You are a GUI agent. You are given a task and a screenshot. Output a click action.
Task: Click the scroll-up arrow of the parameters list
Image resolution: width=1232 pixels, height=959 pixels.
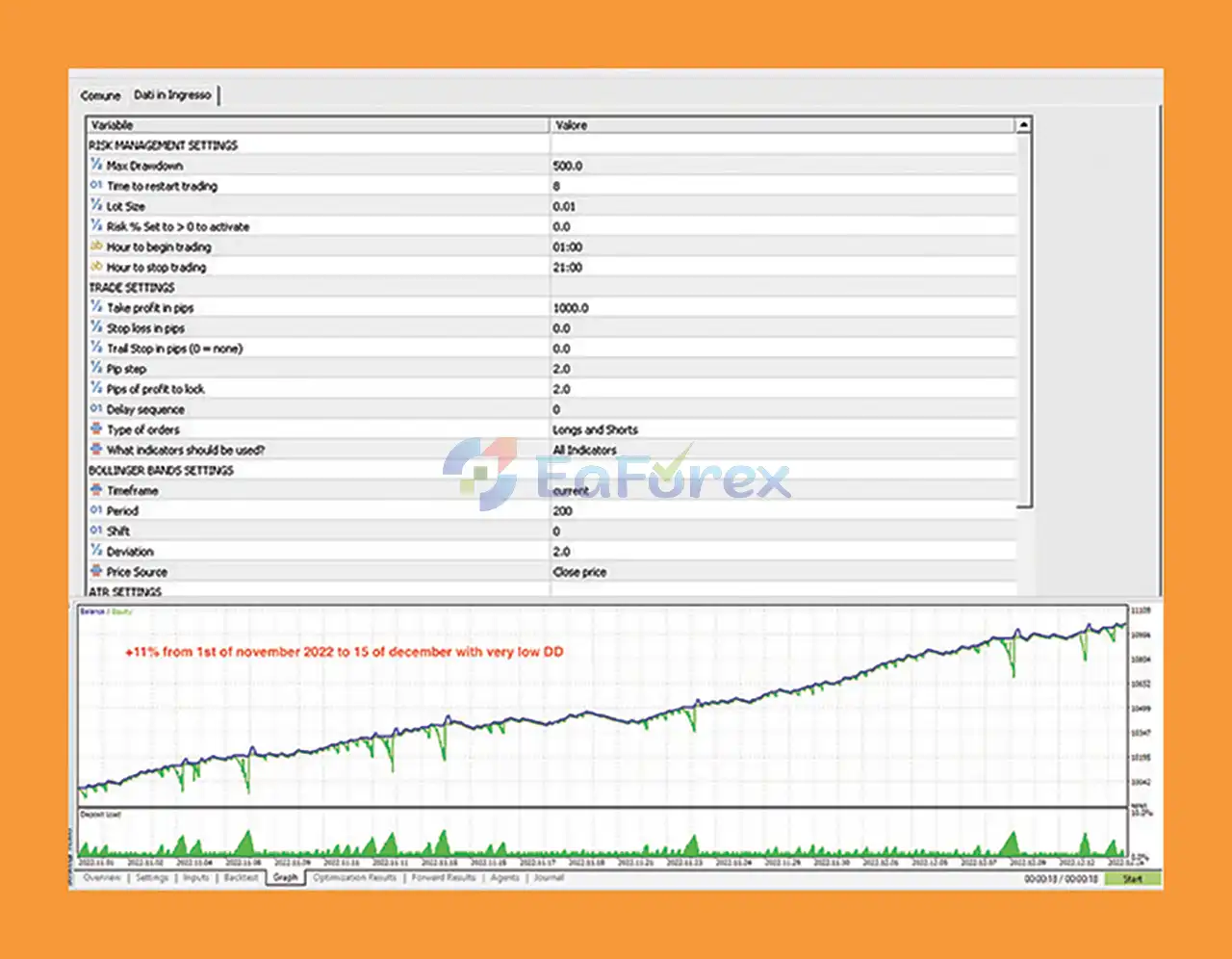[x=1023, y=125]
